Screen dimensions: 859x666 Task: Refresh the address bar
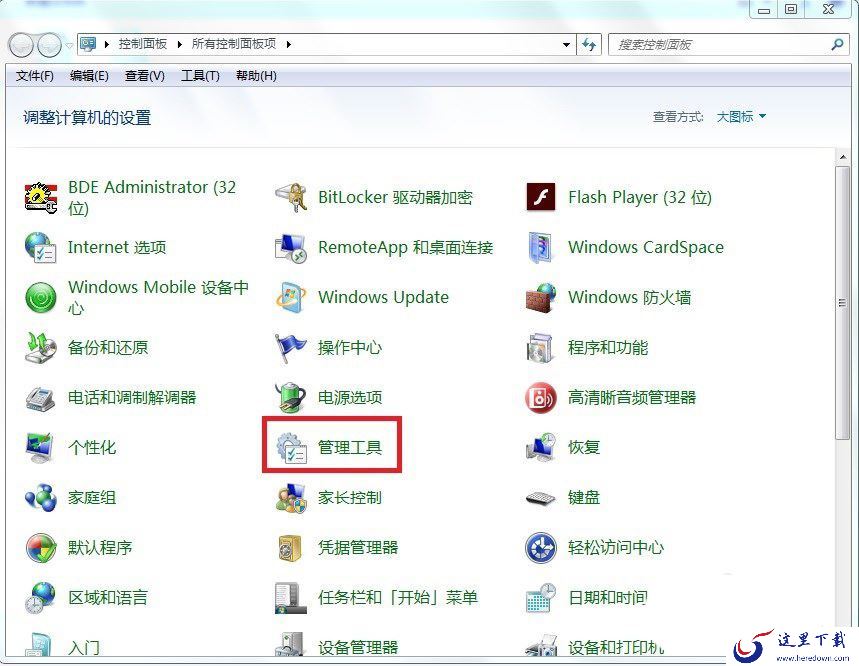pyautogui.click(x=589, y=44)
